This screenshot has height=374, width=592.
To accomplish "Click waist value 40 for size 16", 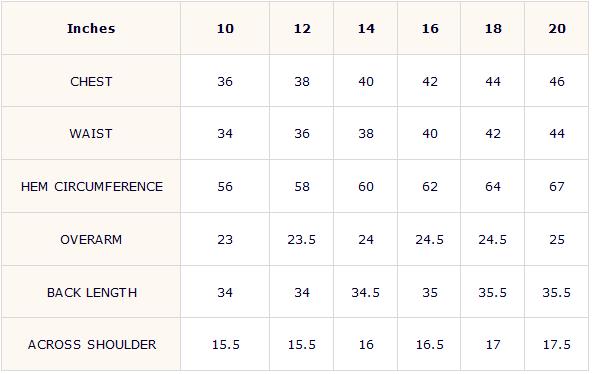I will [430, 134].
